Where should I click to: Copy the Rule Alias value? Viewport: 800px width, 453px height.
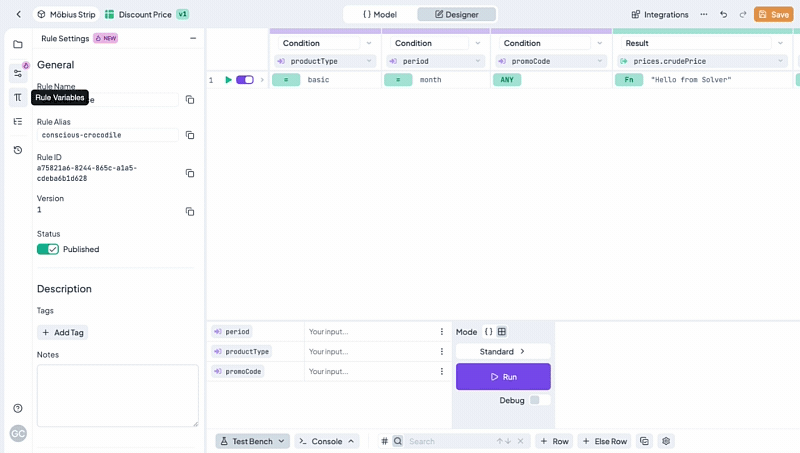tap(190, 135)
